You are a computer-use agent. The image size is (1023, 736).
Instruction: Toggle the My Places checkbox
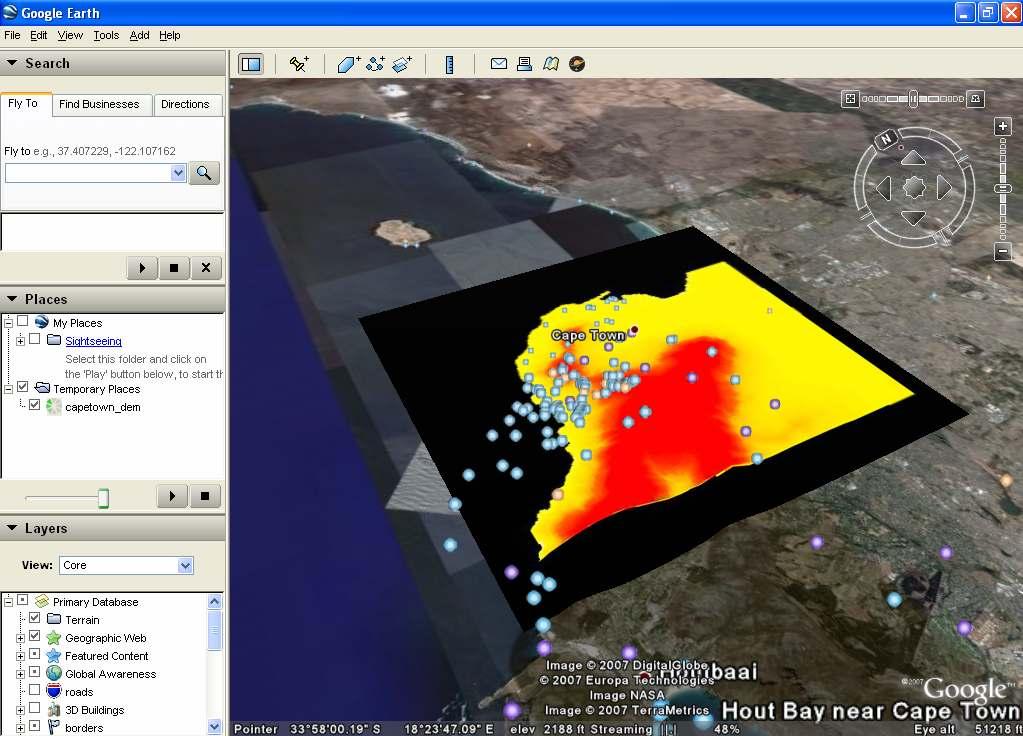coord(23,321)
